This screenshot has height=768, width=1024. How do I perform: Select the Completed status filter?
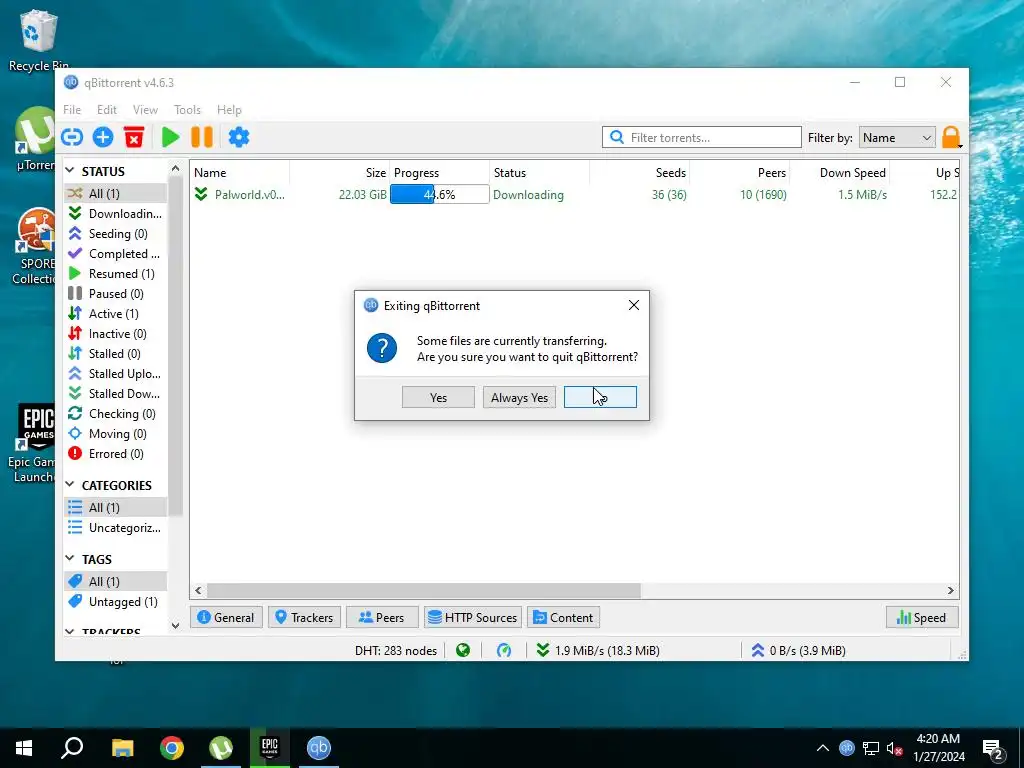pyautogui.click(x=116, y=253)
